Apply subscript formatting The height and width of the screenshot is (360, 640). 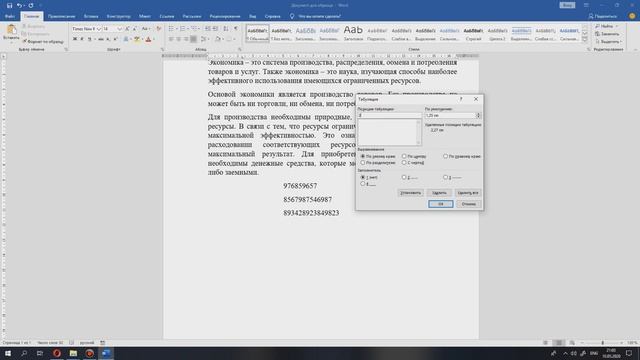click(x=108, y=39)
